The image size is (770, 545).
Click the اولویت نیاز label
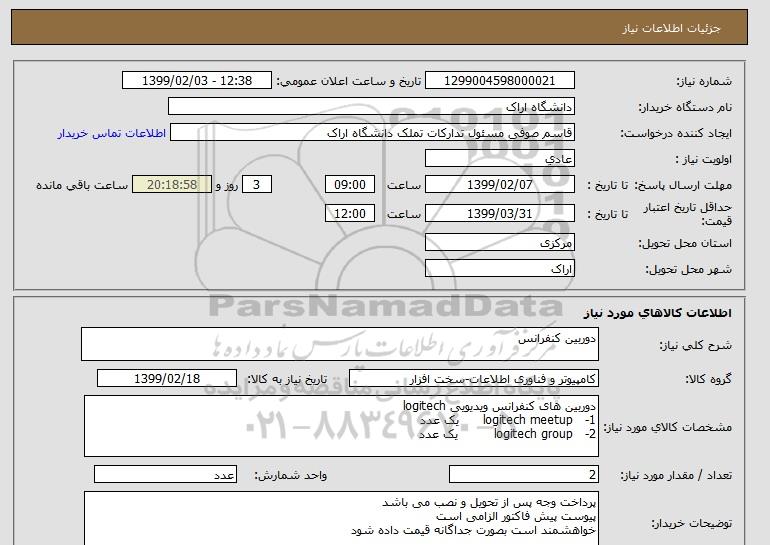click(704, 159)
